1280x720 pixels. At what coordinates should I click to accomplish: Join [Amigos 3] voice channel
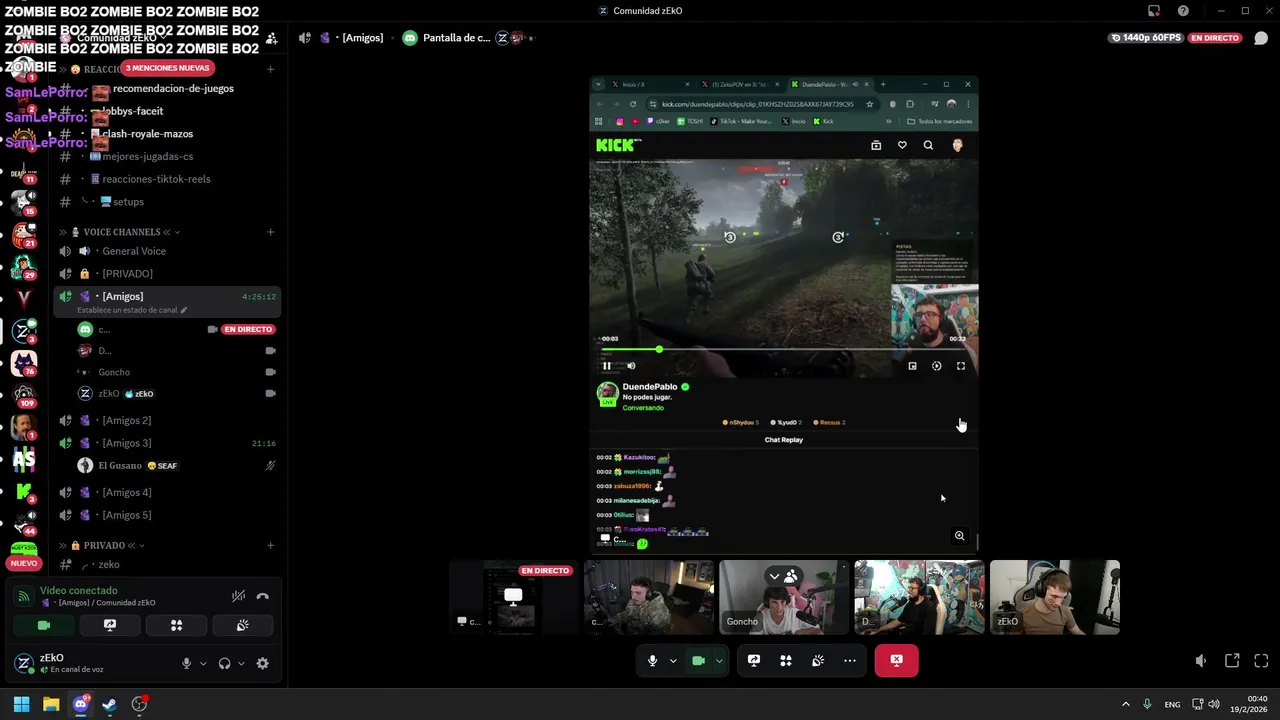[126, 443]
